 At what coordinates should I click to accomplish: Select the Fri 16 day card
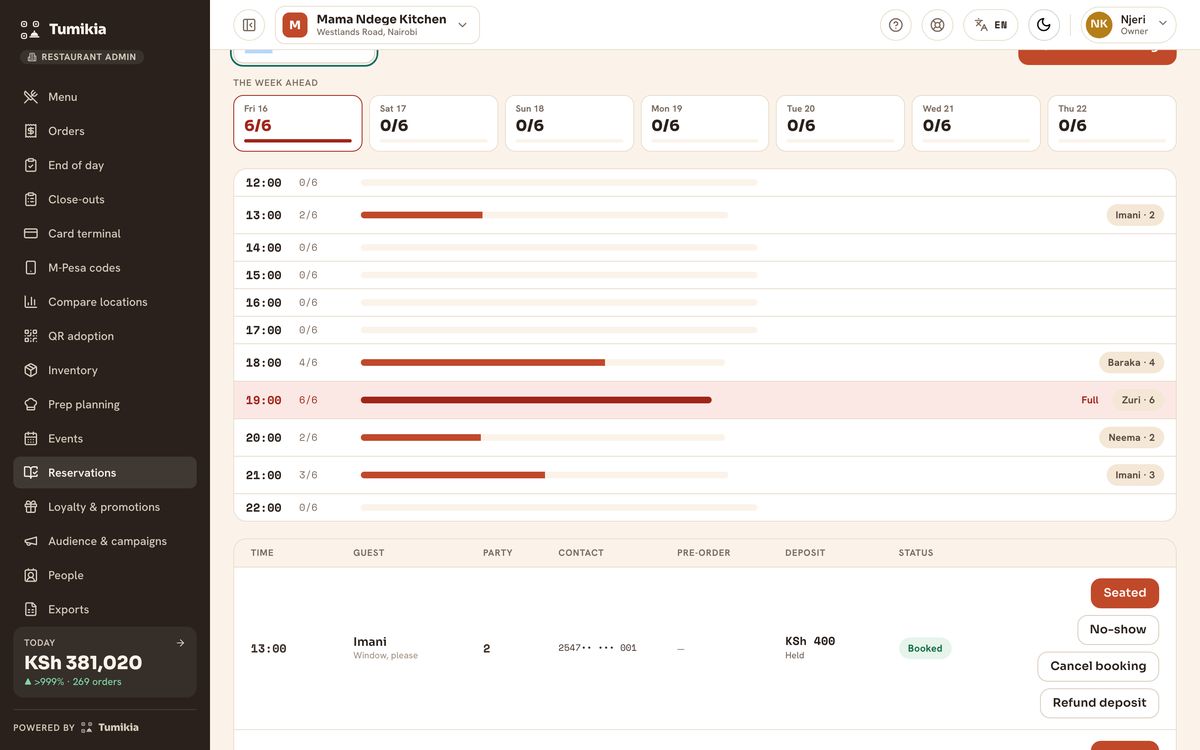click(x=298, y=123)
